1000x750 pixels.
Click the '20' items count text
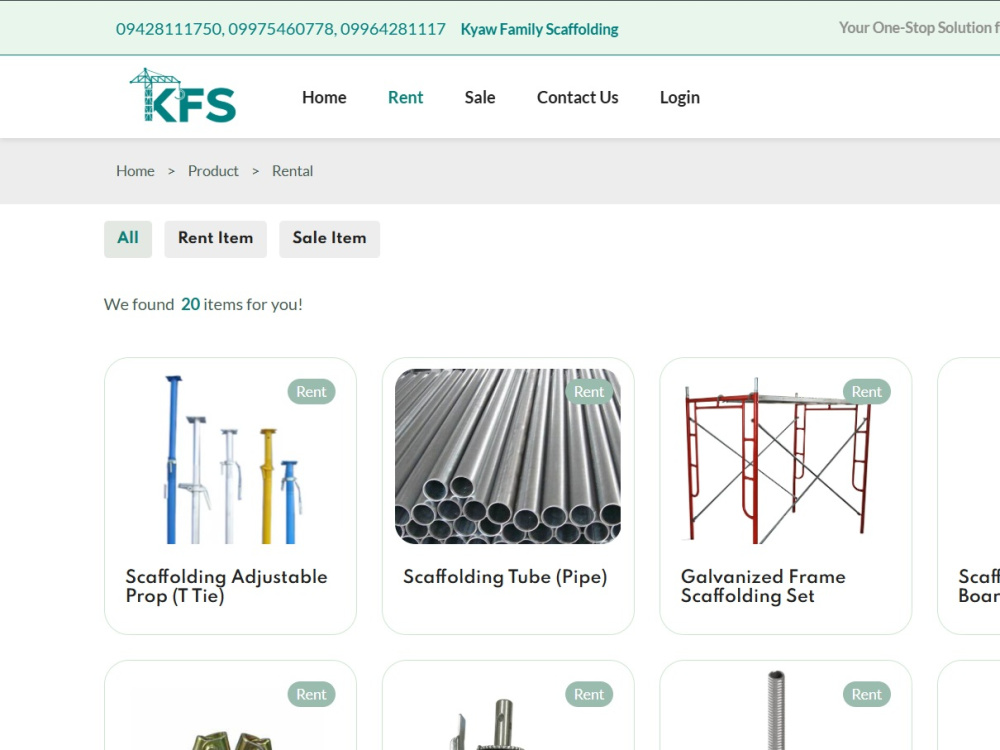(191, 304)
